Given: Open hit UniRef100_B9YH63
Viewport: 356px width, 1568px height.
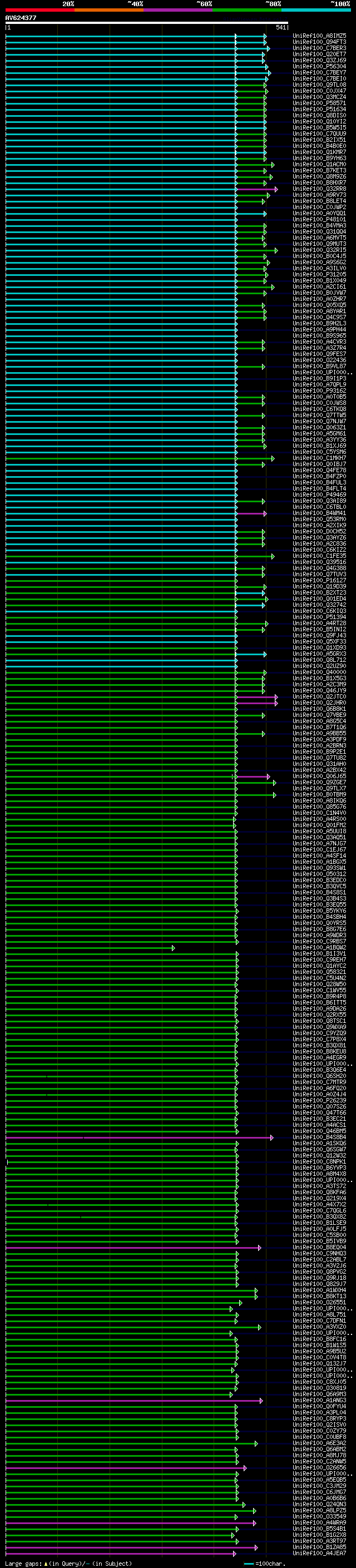Looking at the screenshot, I should (319, 159).
